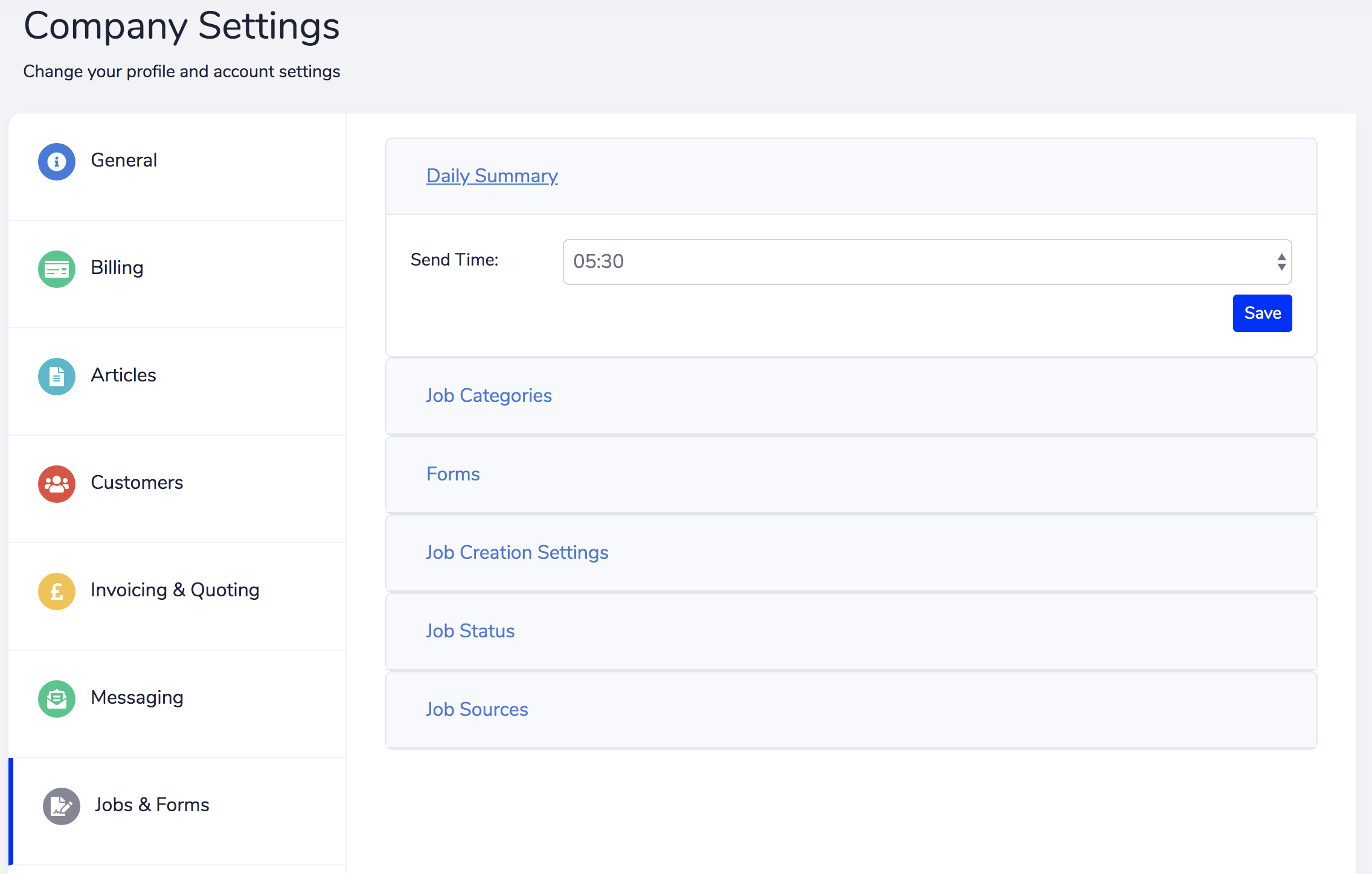Screen dimensions: 1372x874
Task: Save the Daily Summary send time
Action: pos(1262,313)
